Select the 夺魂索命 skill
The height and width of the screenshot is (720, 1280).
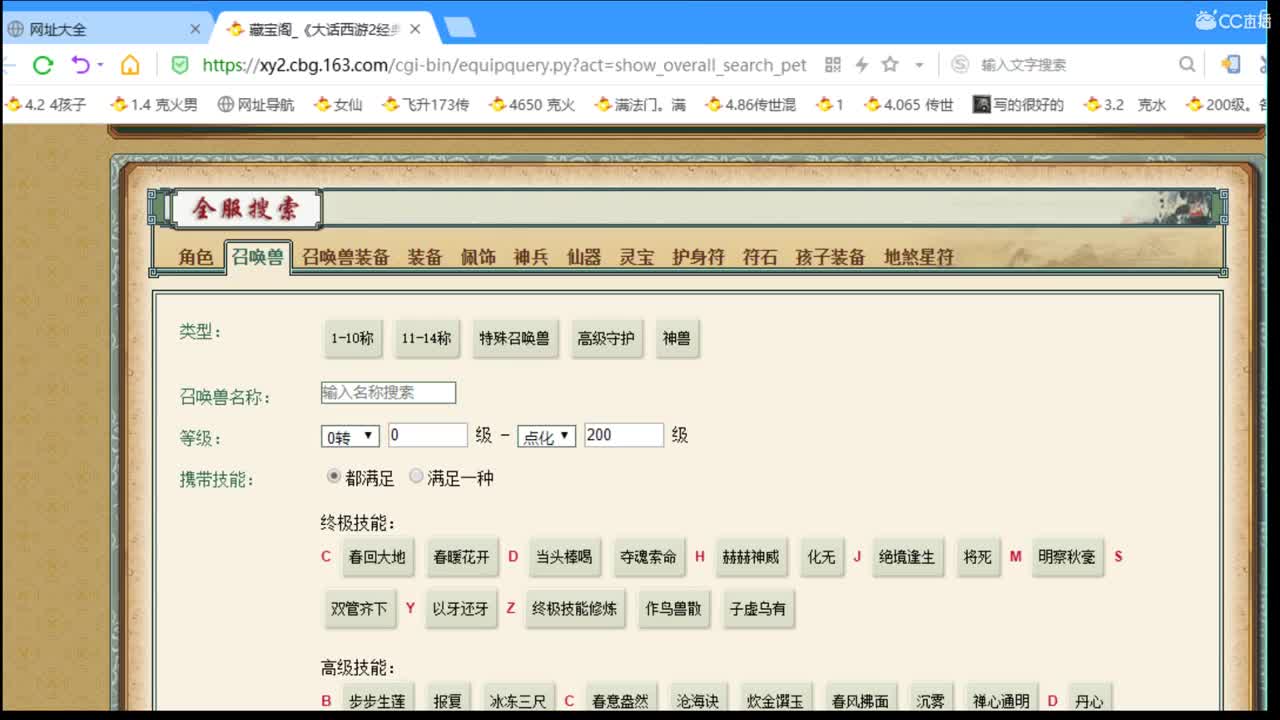pos(648,557)
